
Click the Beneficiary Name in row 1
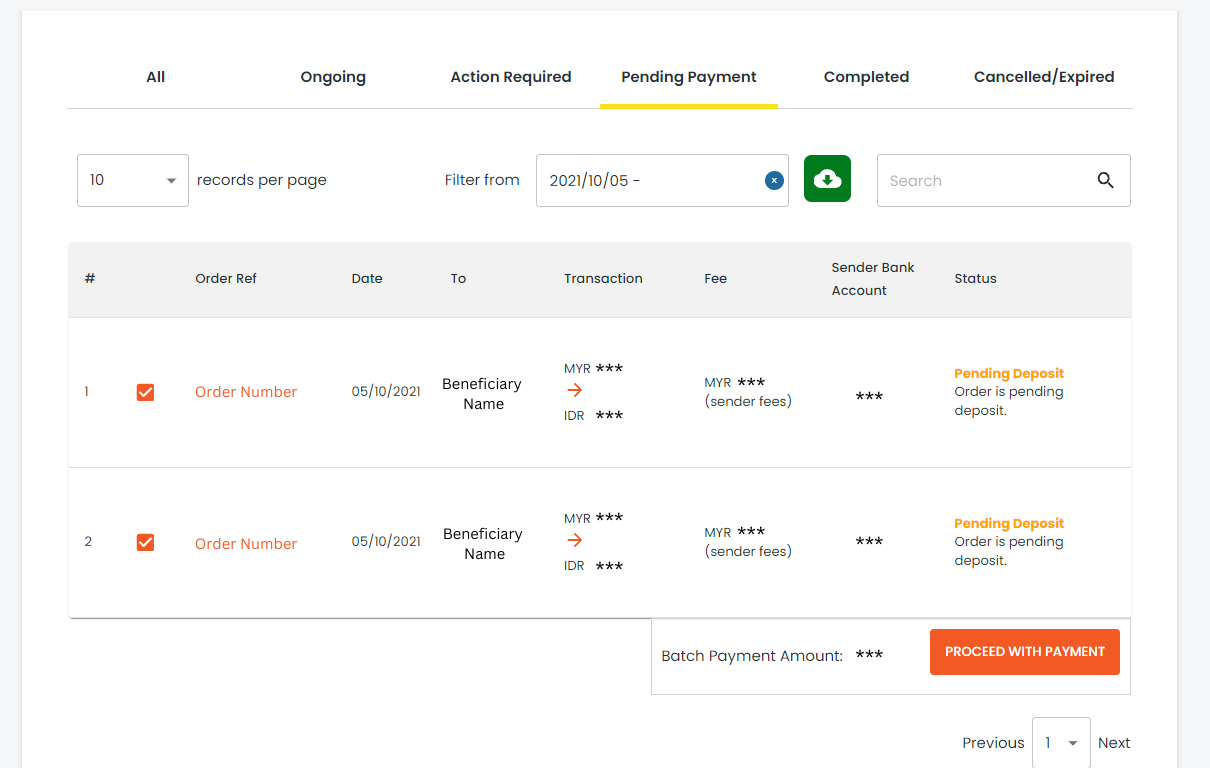click(483, 394)
